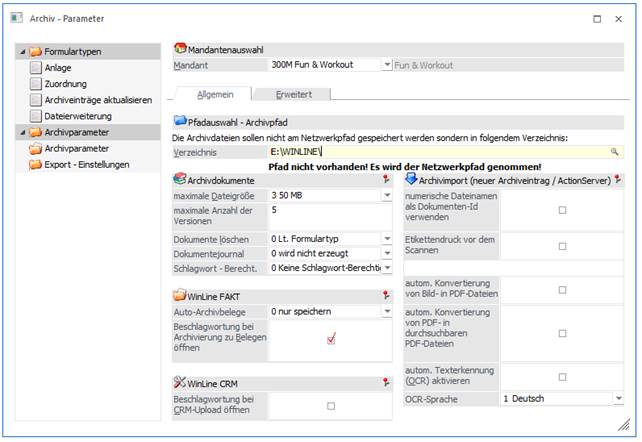Open Export - Einstellungen in sidebar
The height and width of the screenshot is (442, 642).
point(87,164)
